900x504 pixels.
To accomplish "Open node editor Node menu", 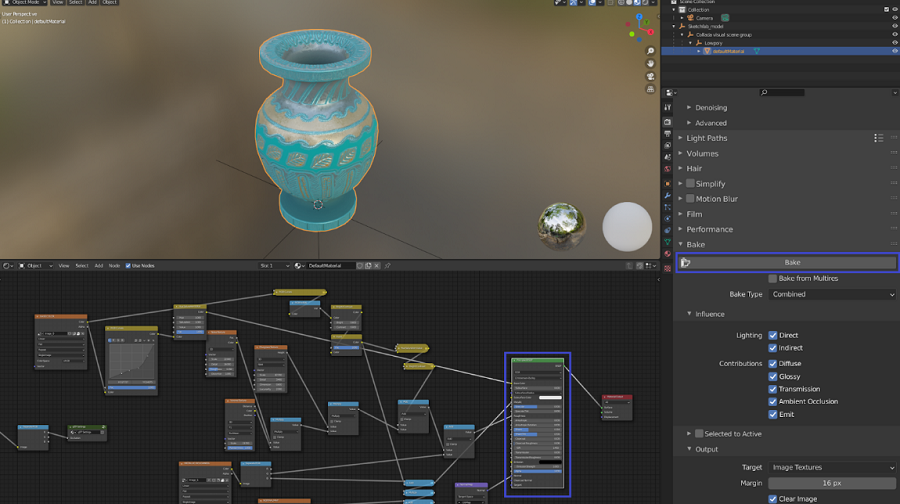I will tap(114, 266).
